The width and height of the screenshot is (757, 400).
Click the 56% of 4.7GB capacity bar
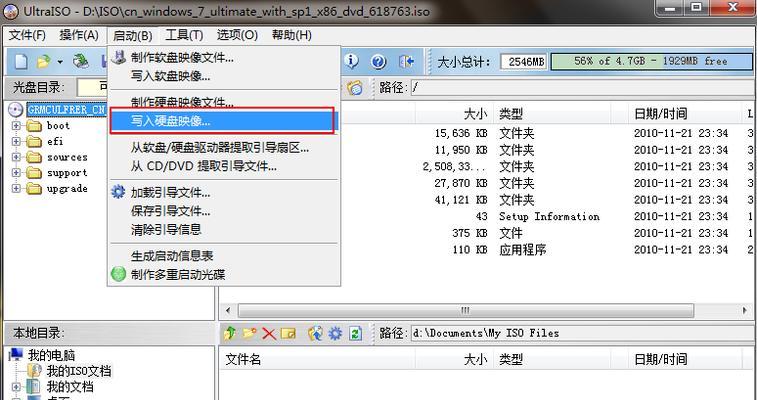click(650, 61)
